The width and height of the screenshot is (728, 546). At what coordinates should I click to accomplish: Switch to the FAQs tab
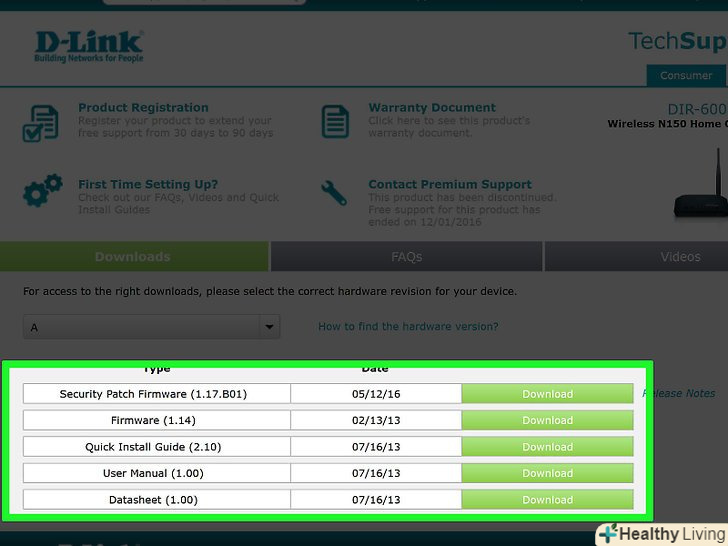click(x=406, y=256)
